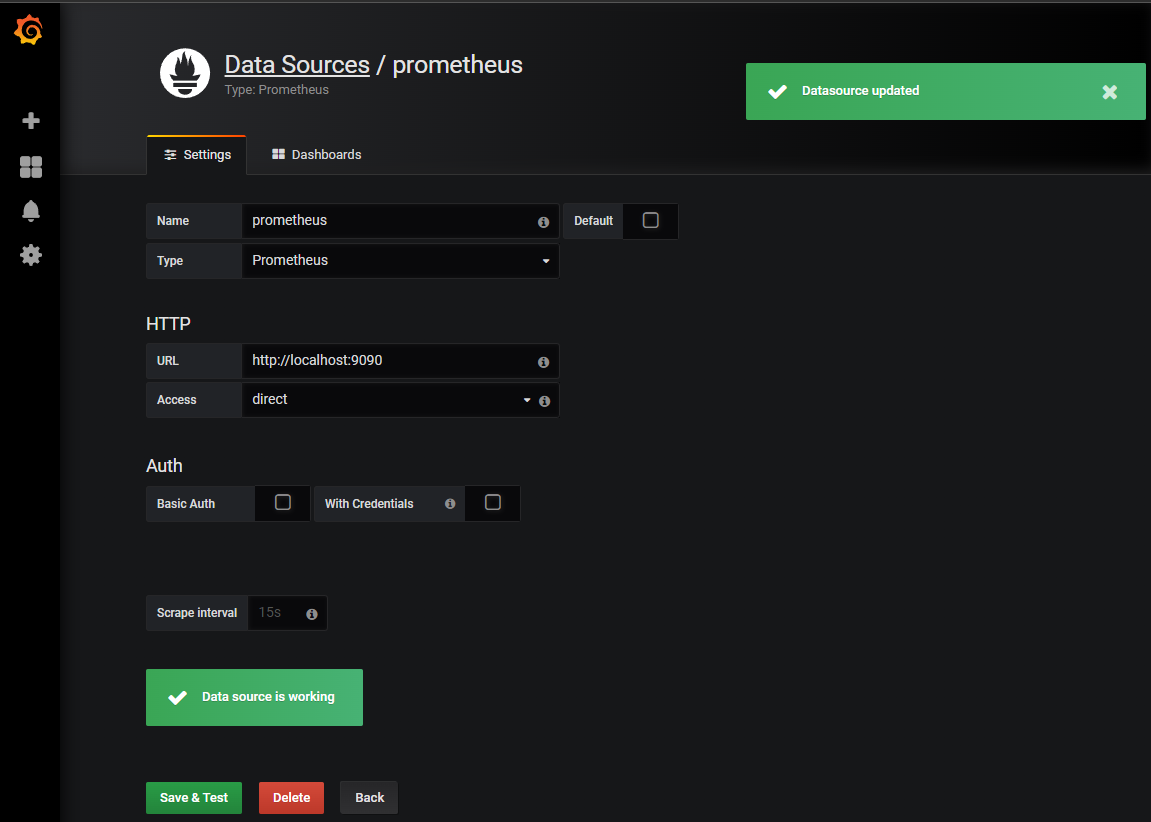The width and height of the screenshot is (1151, 822).
Task: Open the Grafana home logo
Action: pos(29,30)
